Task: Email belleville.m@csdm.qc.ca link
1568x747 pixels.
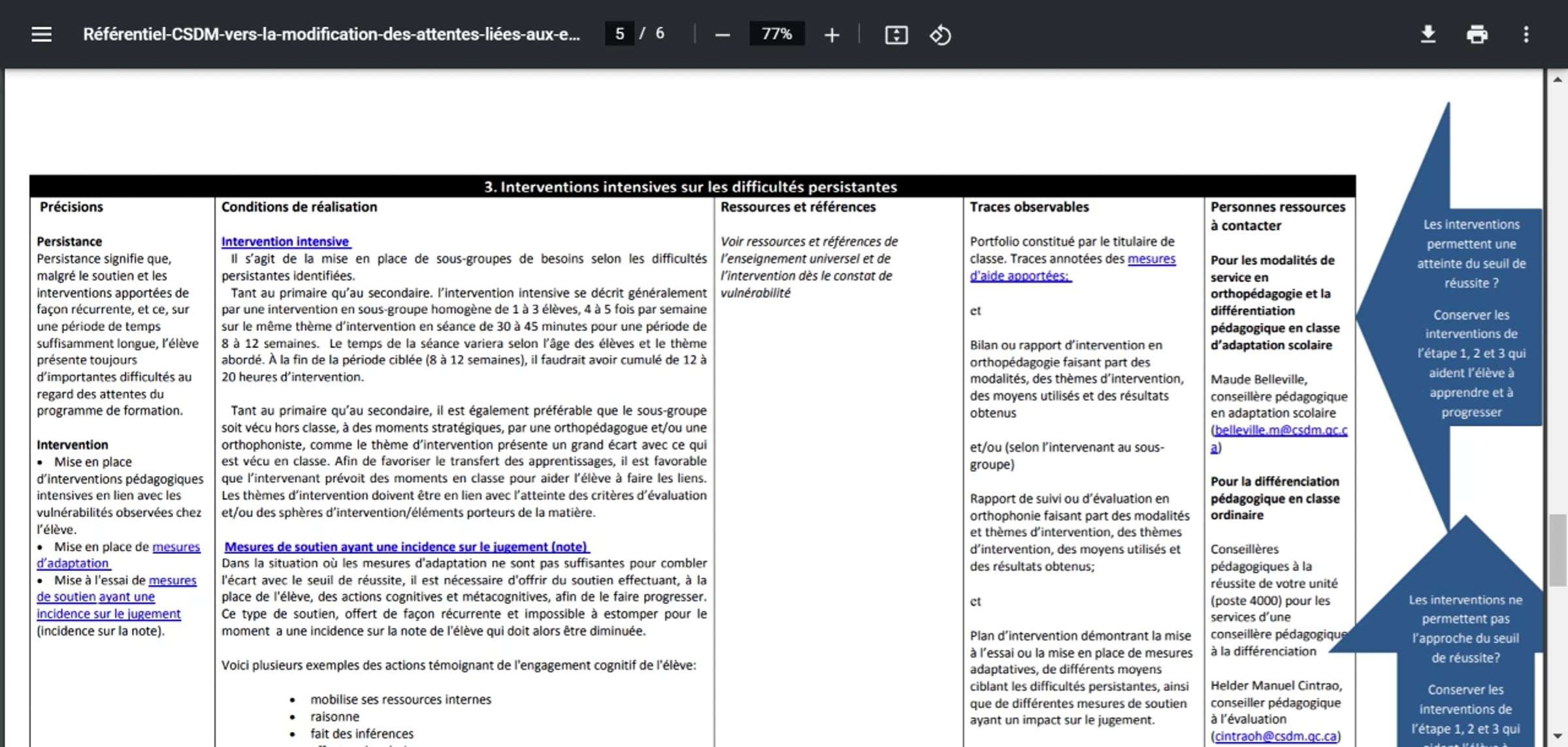Action: point(1279,439)
